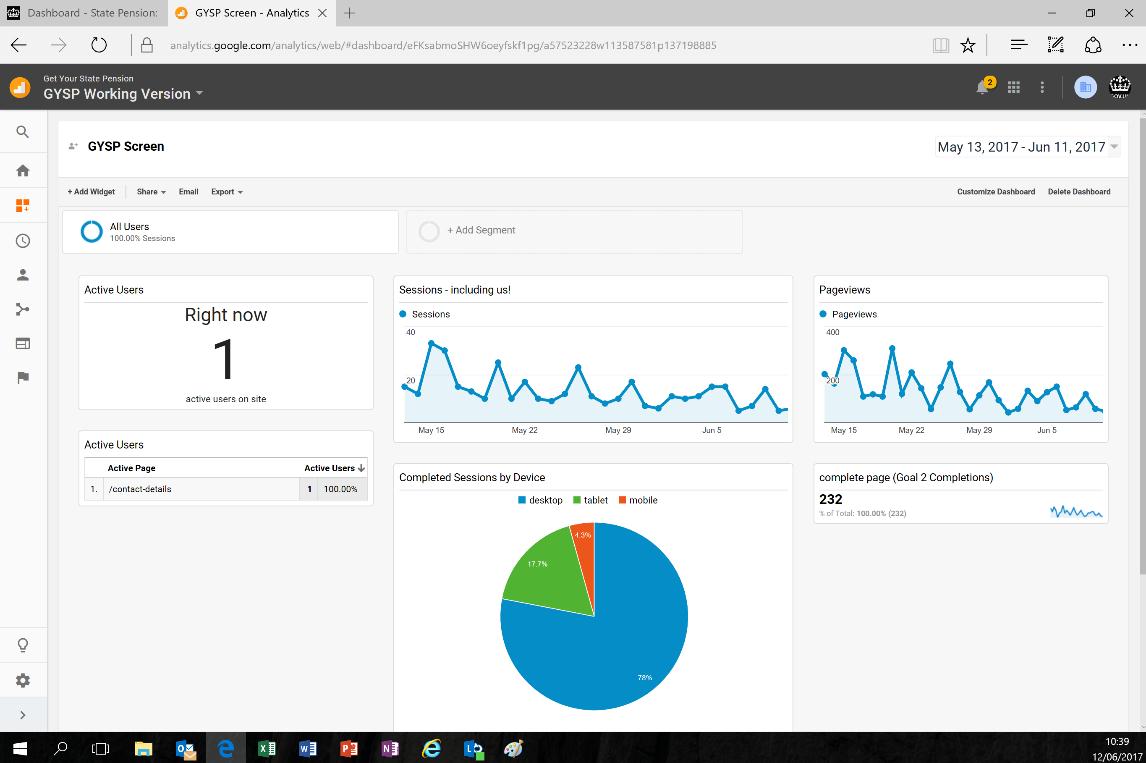Screen dimensions: 1146x763
Task: Open the Share menu on the dashboard toolbar
Action: point(149,191)
